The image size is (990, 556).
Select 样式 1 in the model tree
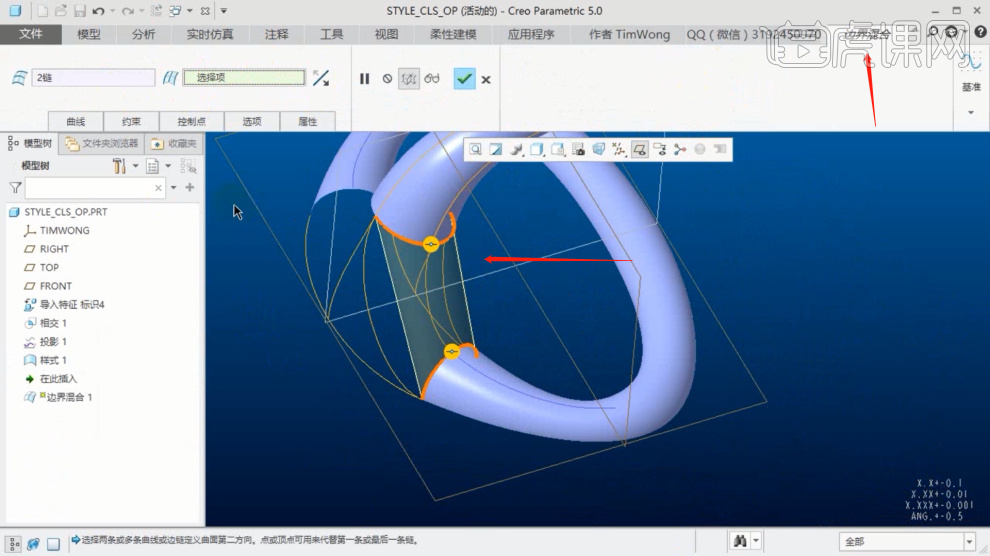(x=53, y=360)
